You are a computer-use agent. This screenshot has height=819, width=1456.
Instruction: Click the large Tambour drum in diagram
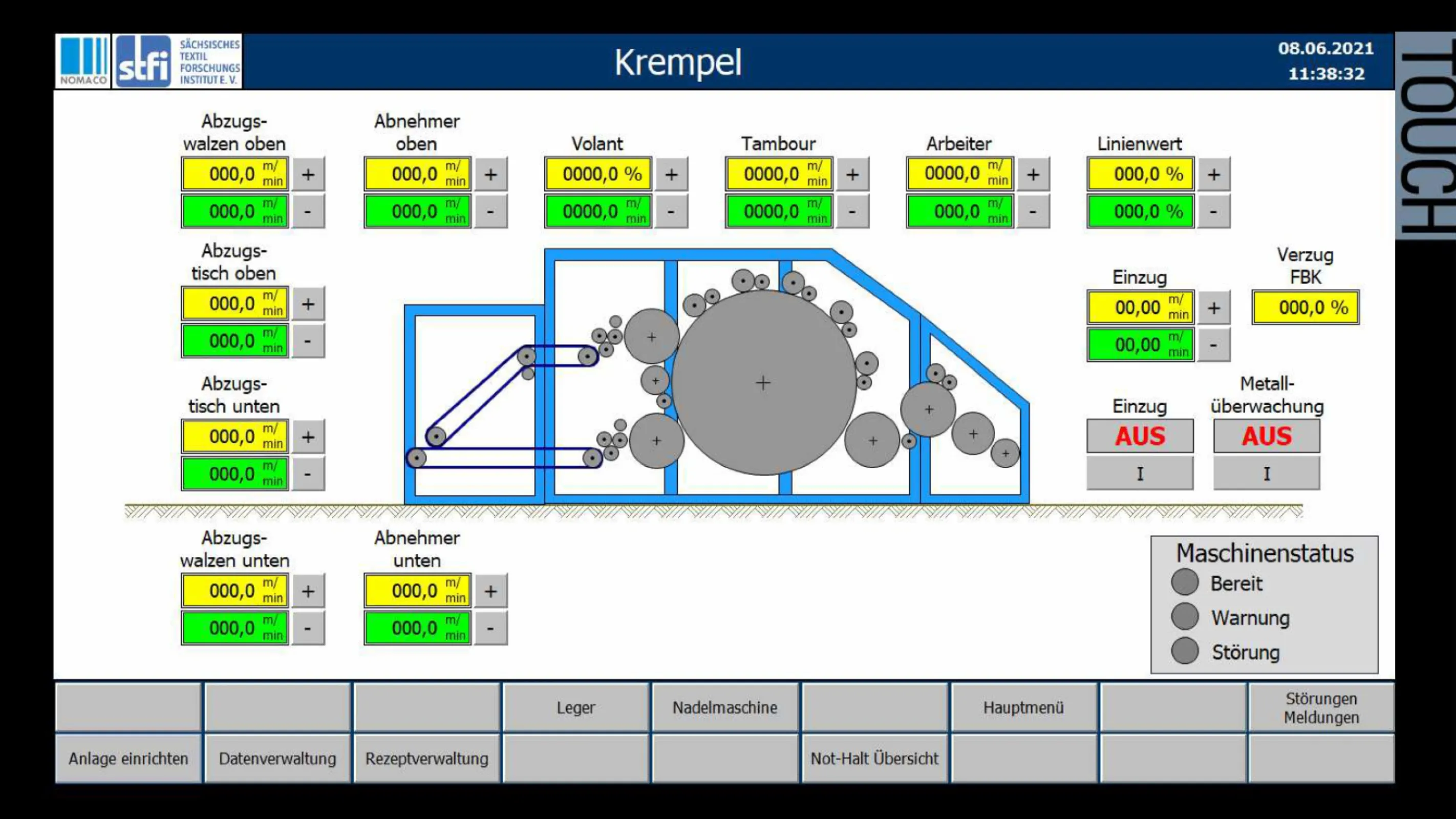(763, 383)
